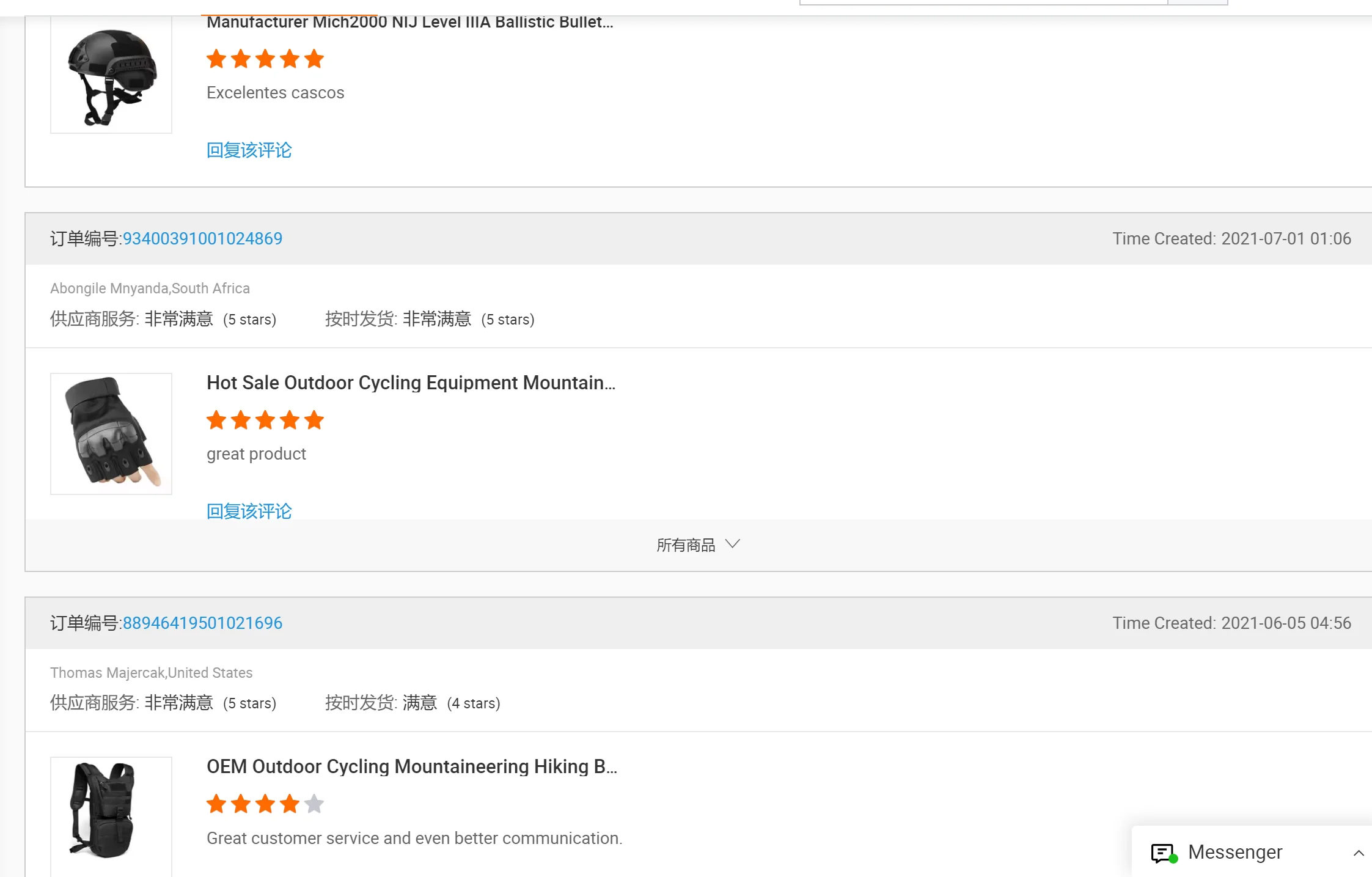Screen dimensions: 1372x877
Task: Open order number 93400391001024869
Action: click(202, 238)
